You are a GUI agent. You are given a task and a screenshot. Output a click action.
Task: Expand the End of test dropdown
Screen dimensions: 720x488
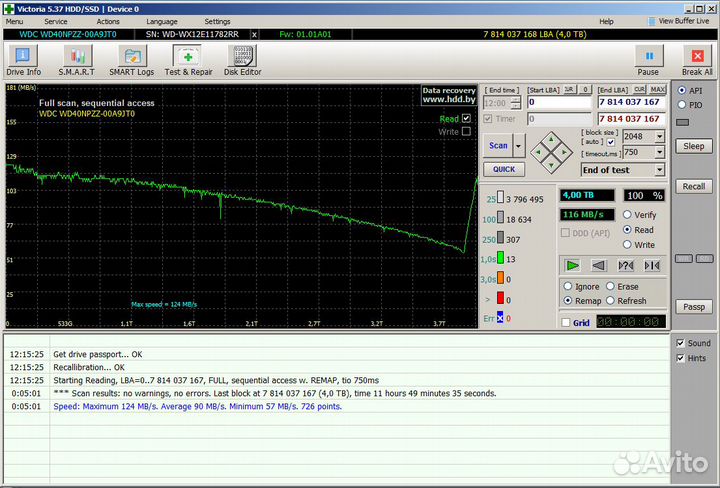(658, 170)
